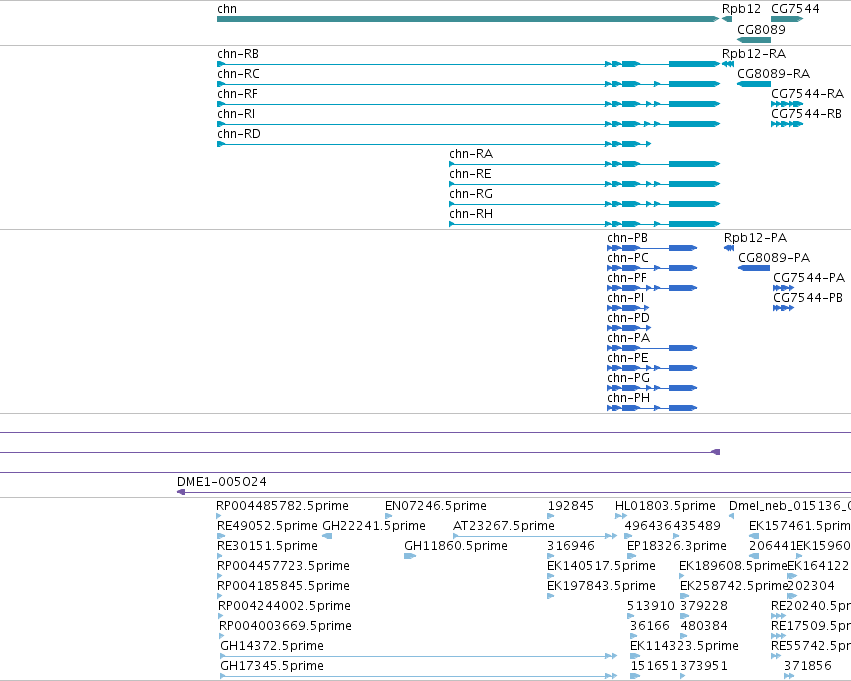Screen dimensions: 851x681
Task: Select protein chn-PE
Action: click(628, 359)
